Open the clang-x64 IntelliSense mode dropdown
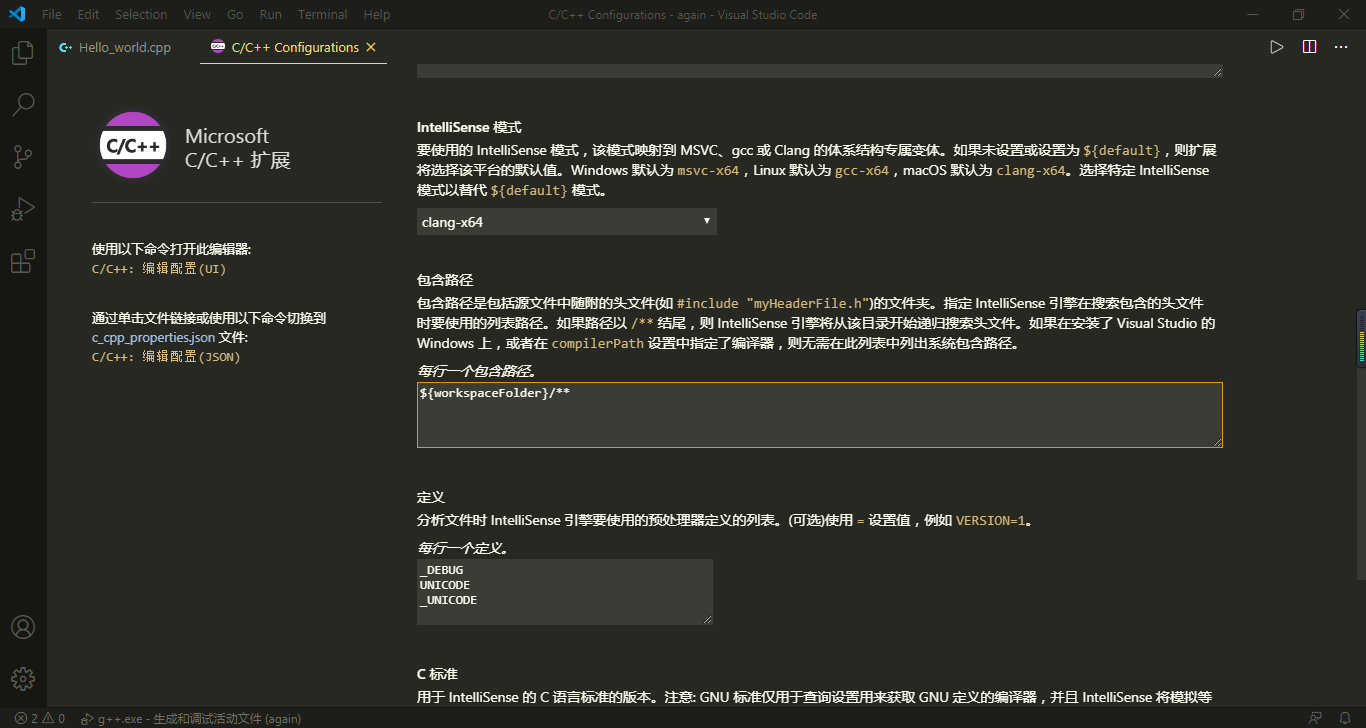The height and width of the screenshot is (728, 1366). pos(566,222)
